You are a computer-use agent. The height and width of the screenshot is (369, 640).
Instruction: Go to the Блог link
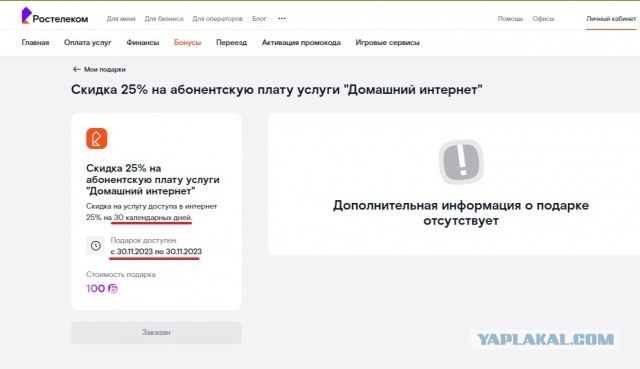coord(259,19)
